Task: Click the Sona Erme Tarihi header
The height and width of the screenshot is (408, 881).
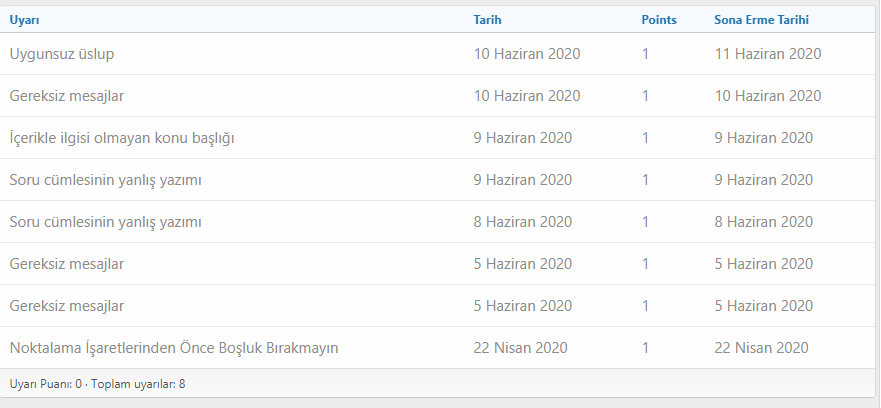Action: [761, 20]
